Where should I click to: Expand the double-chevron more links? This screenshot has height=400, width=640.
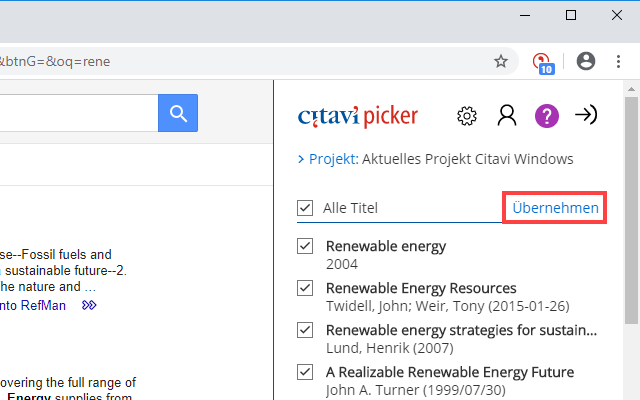[89, 305]
